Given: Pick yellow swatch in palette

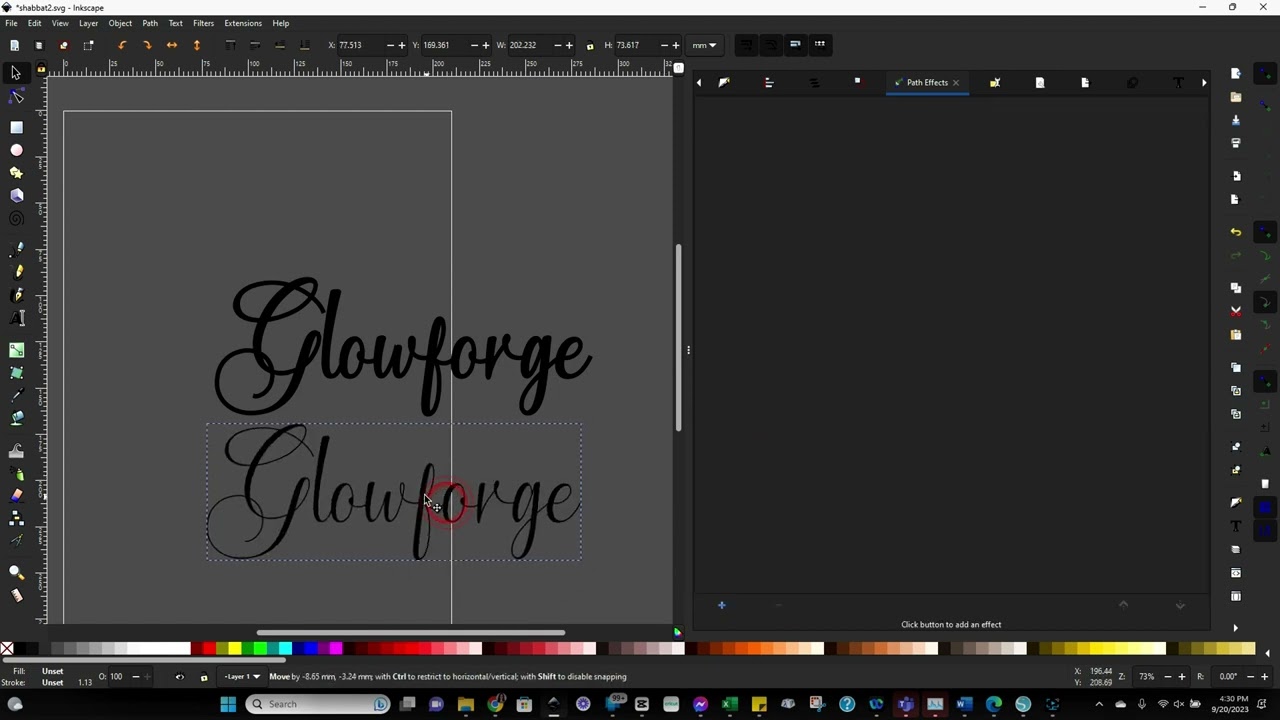Looking at the screenshot, I should click(234, 650).
